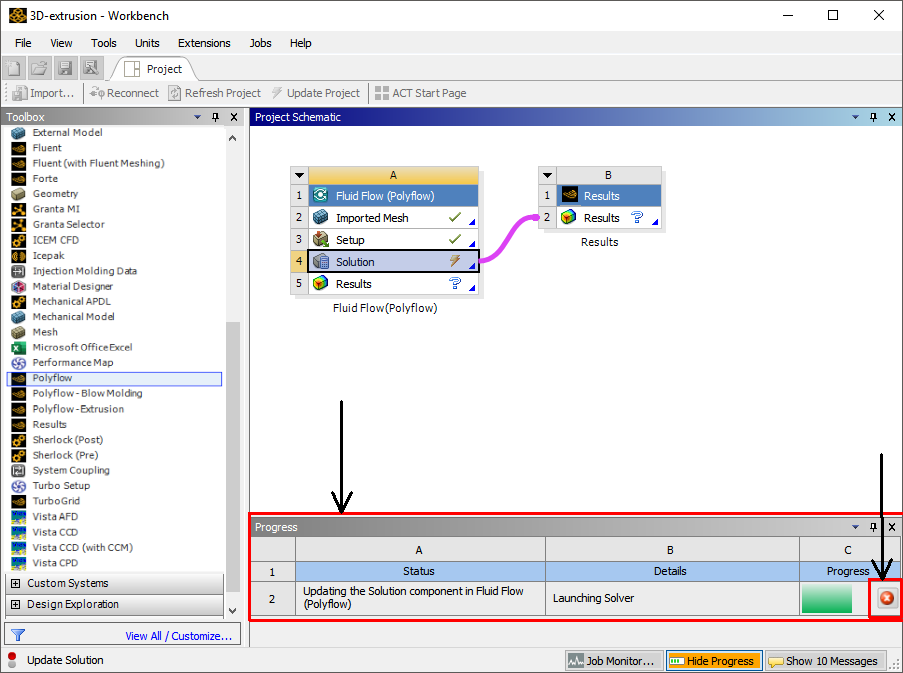Pin the Toolbox panel open
Image resolution: width=903 pixels, height=673 pixels.
pyautogui.click(x=214, y=116)
